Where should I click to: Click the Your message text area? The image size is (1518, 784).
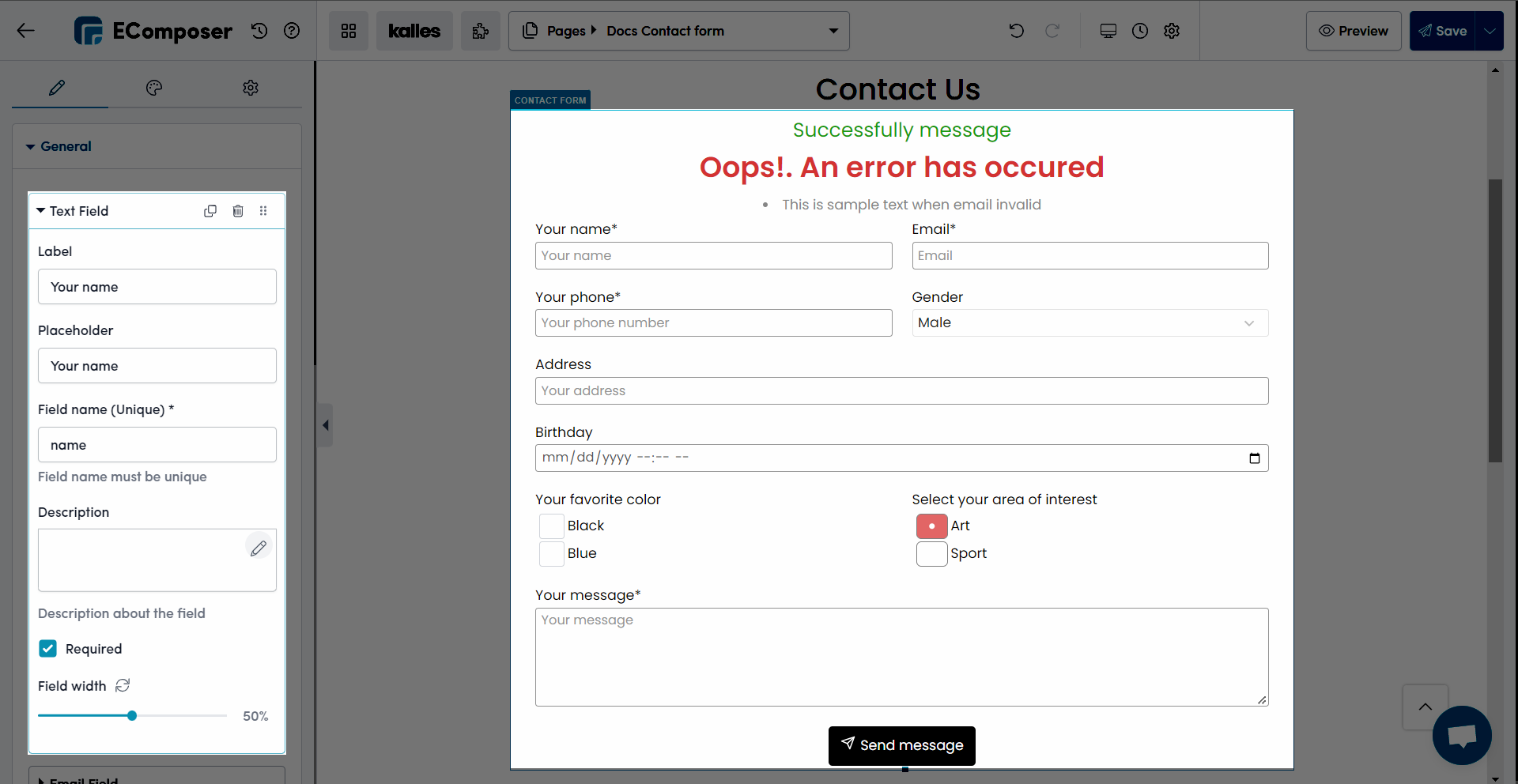902,658
